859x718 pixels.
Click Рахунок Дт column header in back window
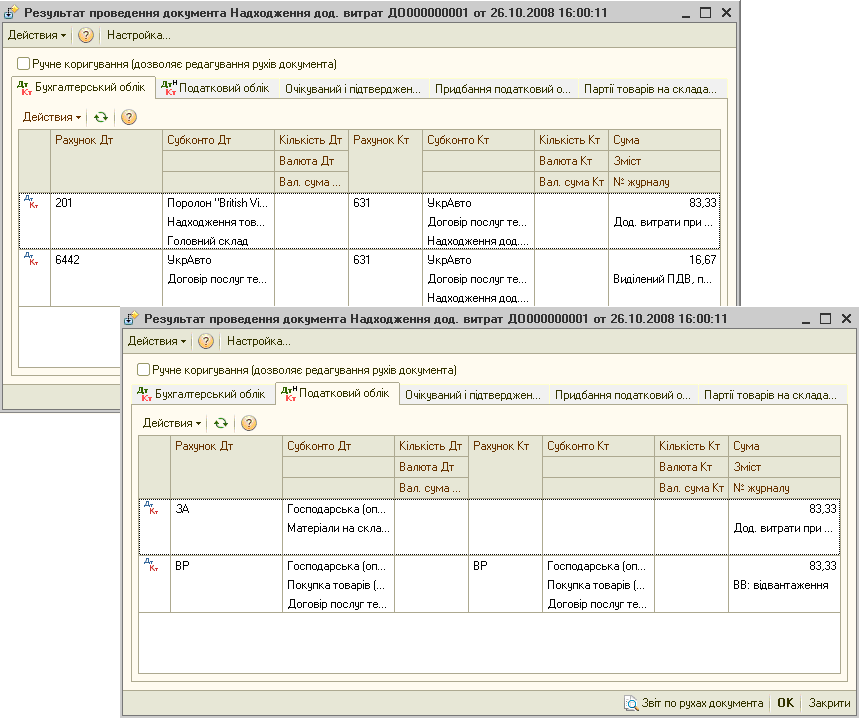[x=106, y=161]
